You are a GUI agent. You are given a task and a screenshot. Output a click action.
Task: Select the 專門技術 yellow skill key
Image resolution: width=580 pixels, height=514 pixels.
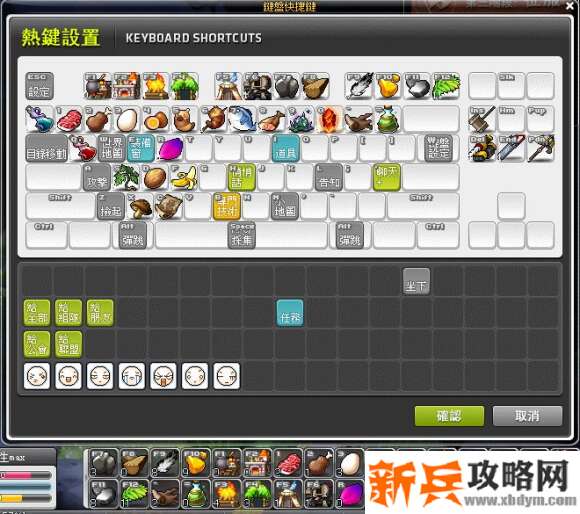pos(227,206)
